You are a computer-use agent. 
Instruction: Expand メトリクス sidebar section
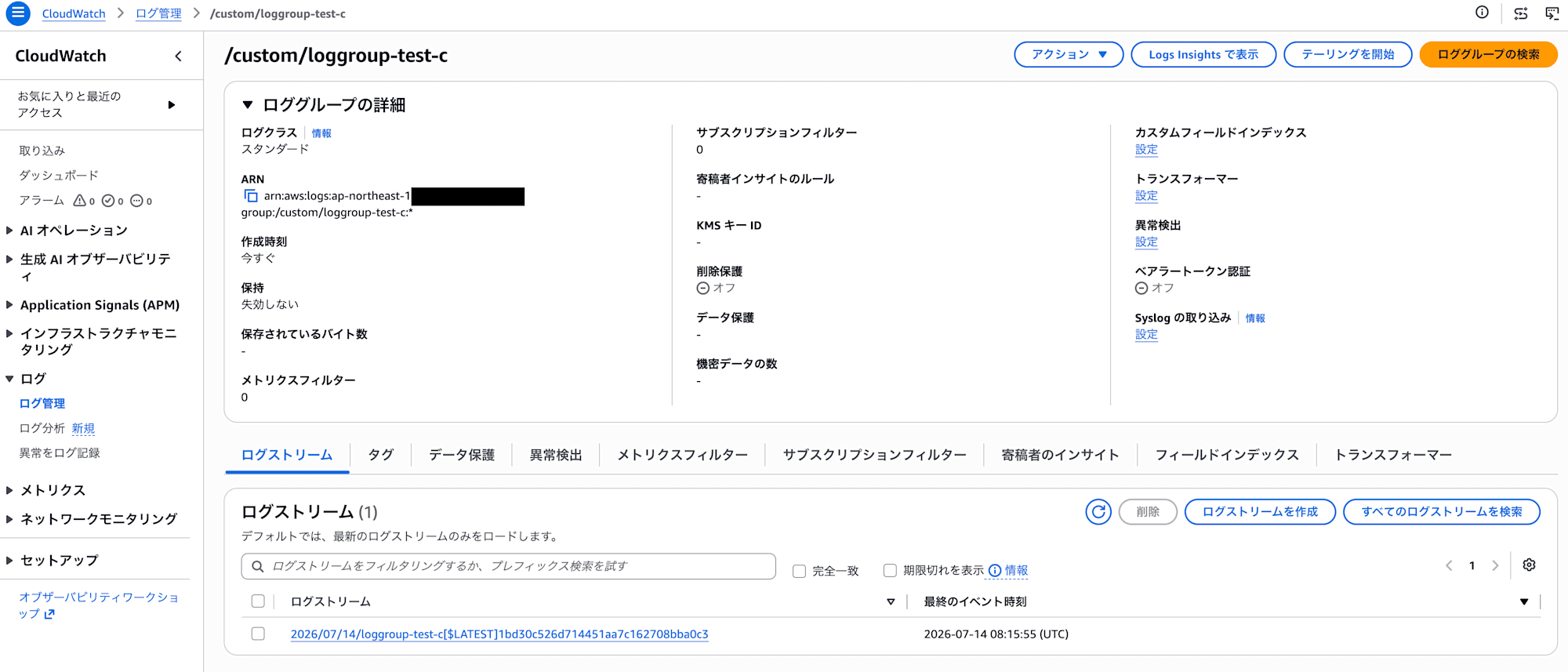(x=9, y=490)
